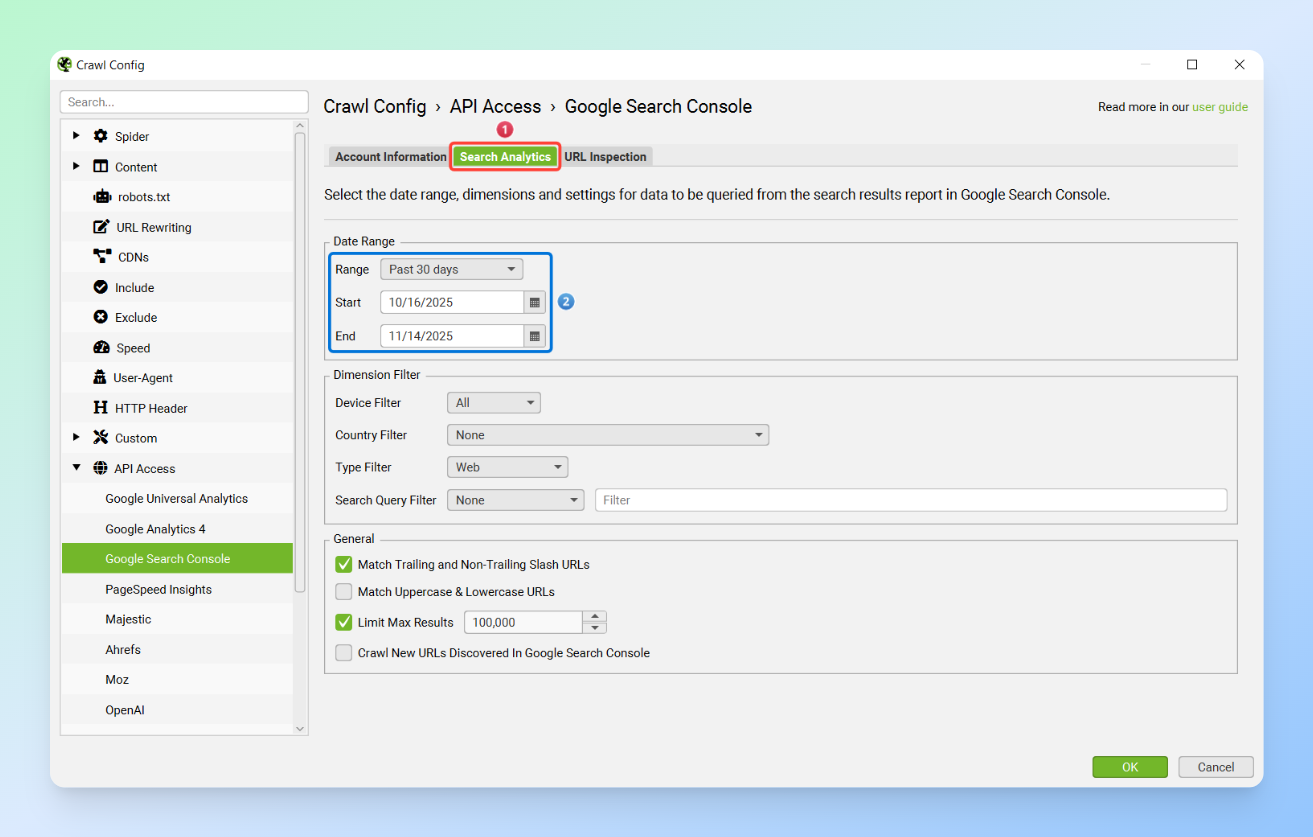The width and height of the screenshot is (1313, 837).
Task: Click the Spider gear icon in sidebar
Action: click(100, 136)
